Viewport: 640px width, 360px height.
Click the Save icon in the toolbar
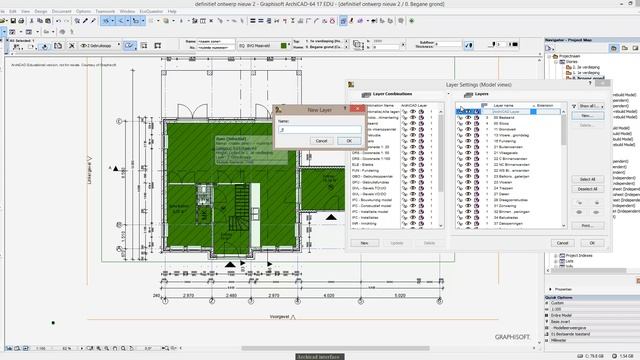coord(13,21)
